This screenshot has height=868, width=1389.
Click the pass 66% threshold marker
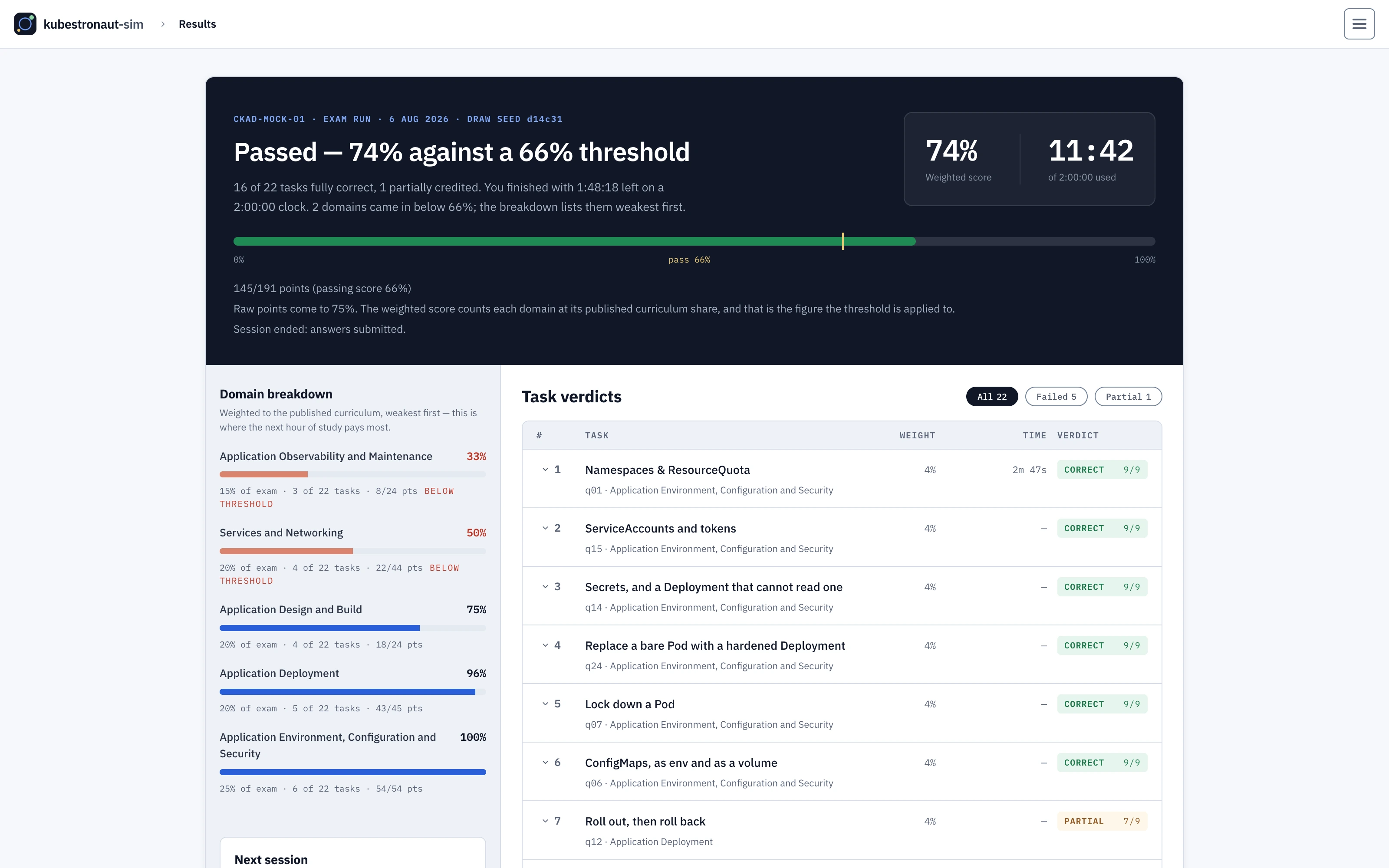click(843, 241)
